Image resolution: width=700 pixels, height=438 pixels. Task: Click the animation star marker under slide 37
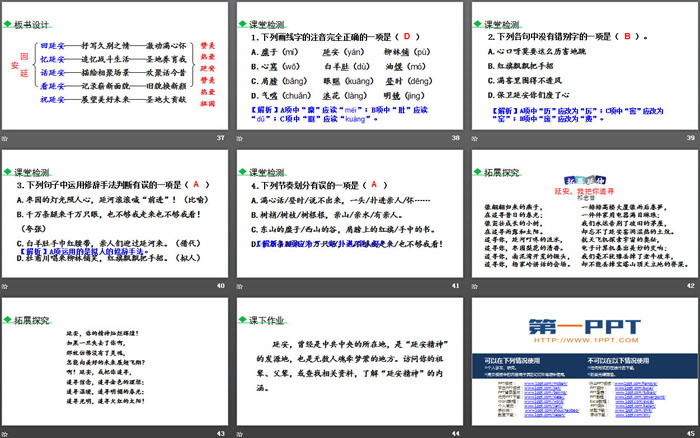pos(4,137)
